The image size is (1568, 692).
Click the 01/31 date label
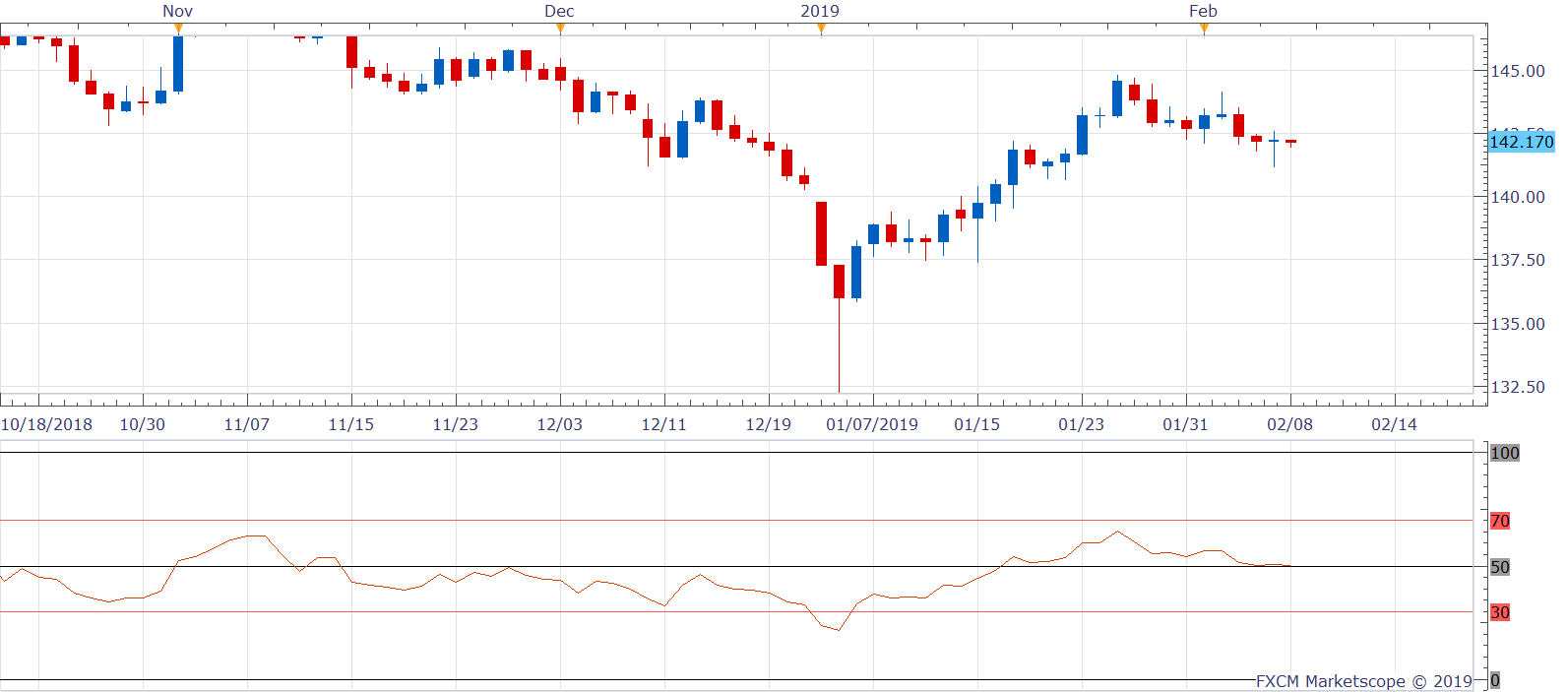pyautogui.click(x=1186, y=424)
